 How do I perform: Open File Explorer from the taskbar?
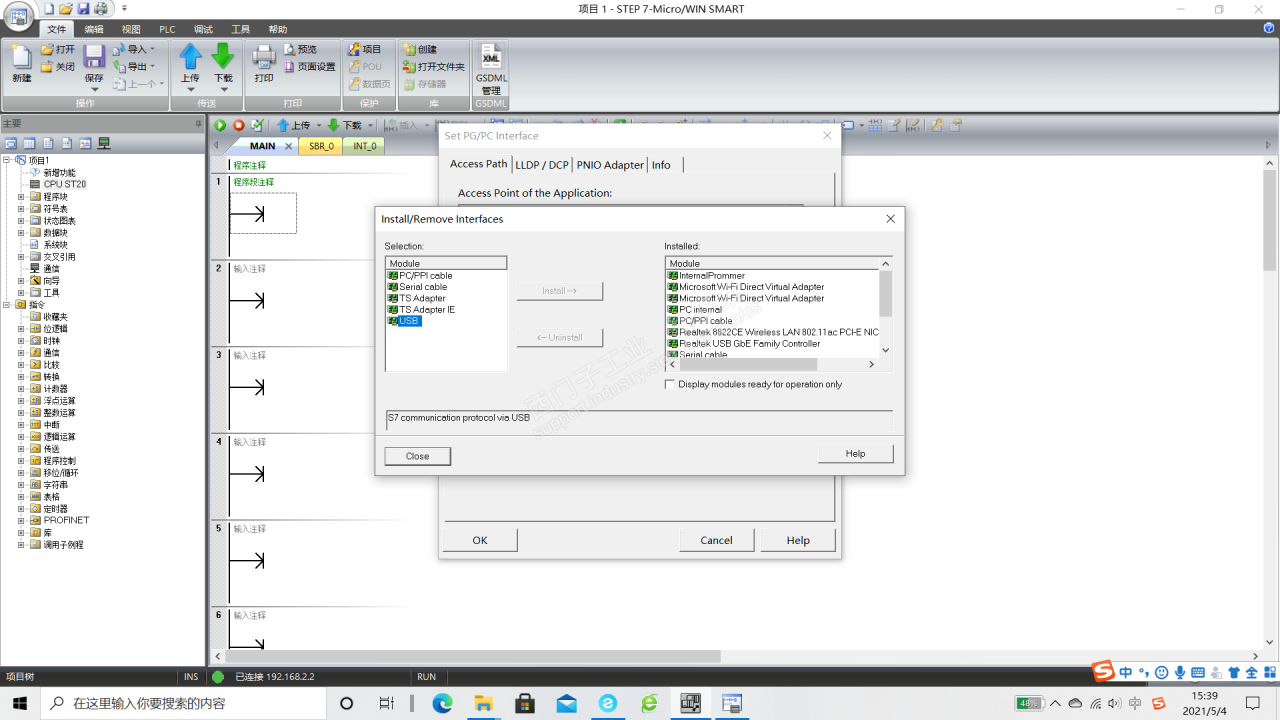[484, 704]
